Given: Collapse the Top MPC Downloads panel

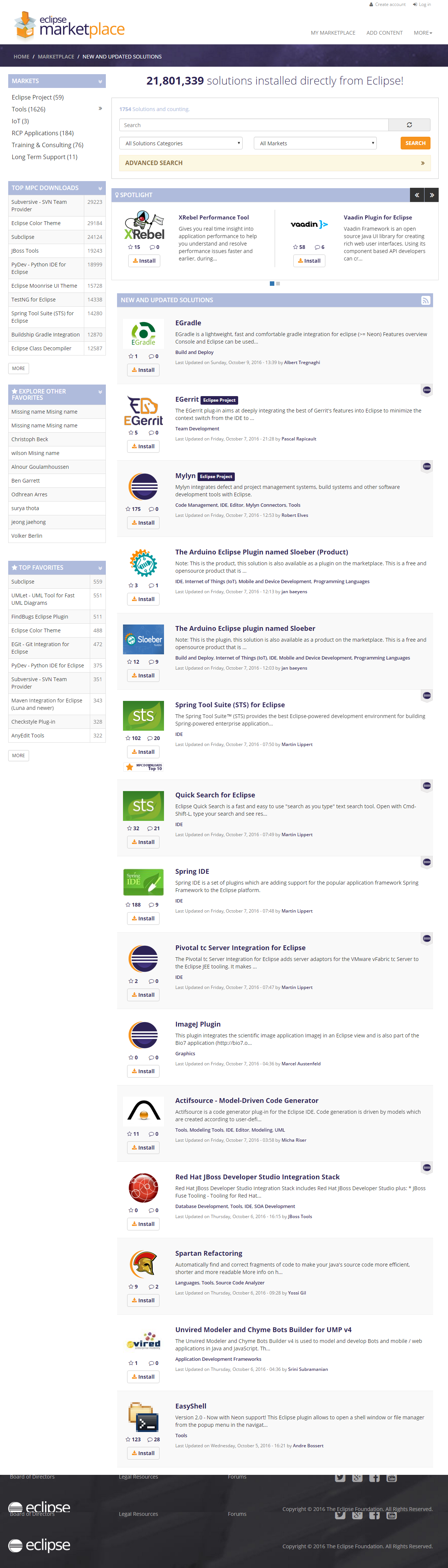Looking at the screenshot, I should point(100,189).
